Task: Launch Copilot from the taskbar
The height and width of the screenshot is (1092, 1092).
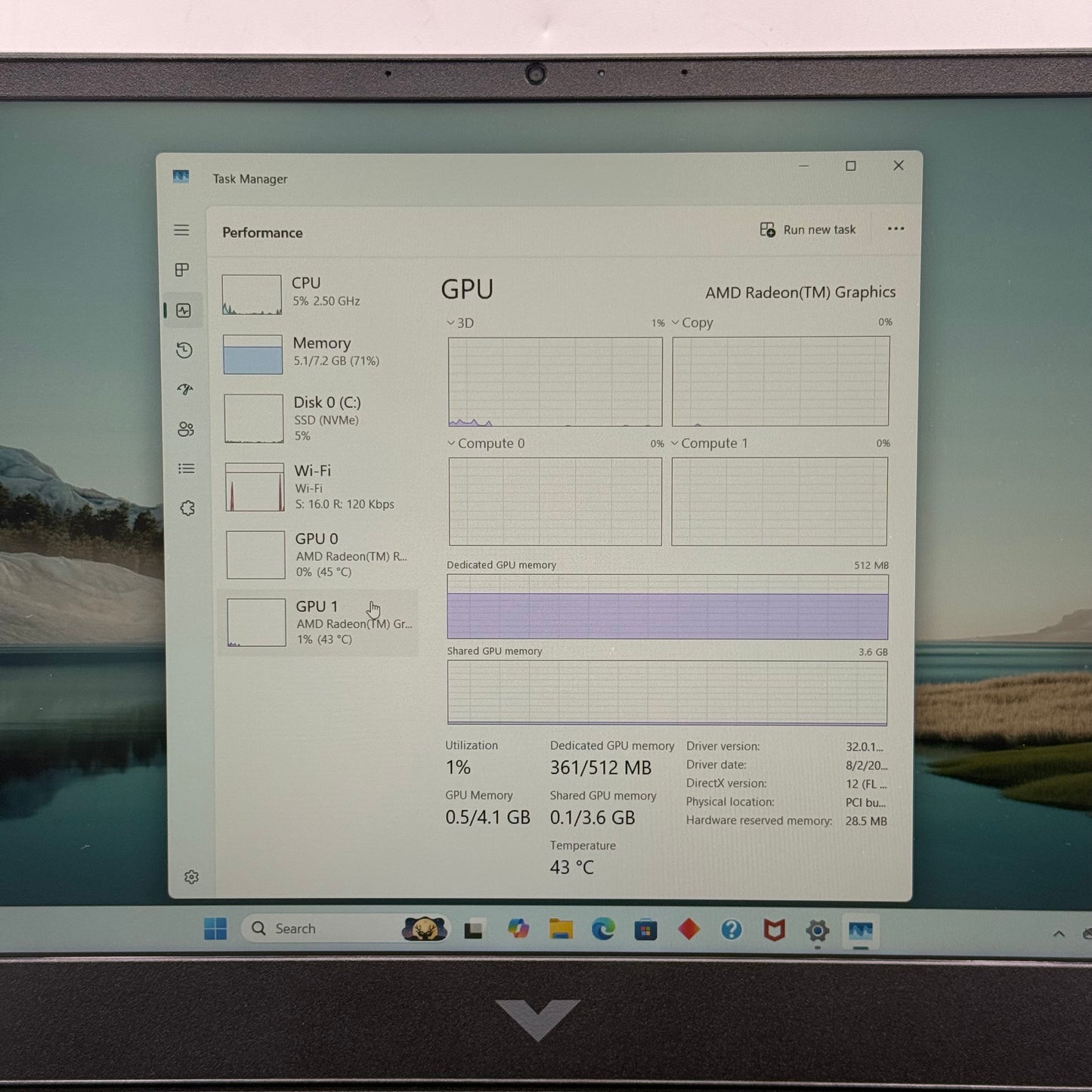Action: point(518,929)
